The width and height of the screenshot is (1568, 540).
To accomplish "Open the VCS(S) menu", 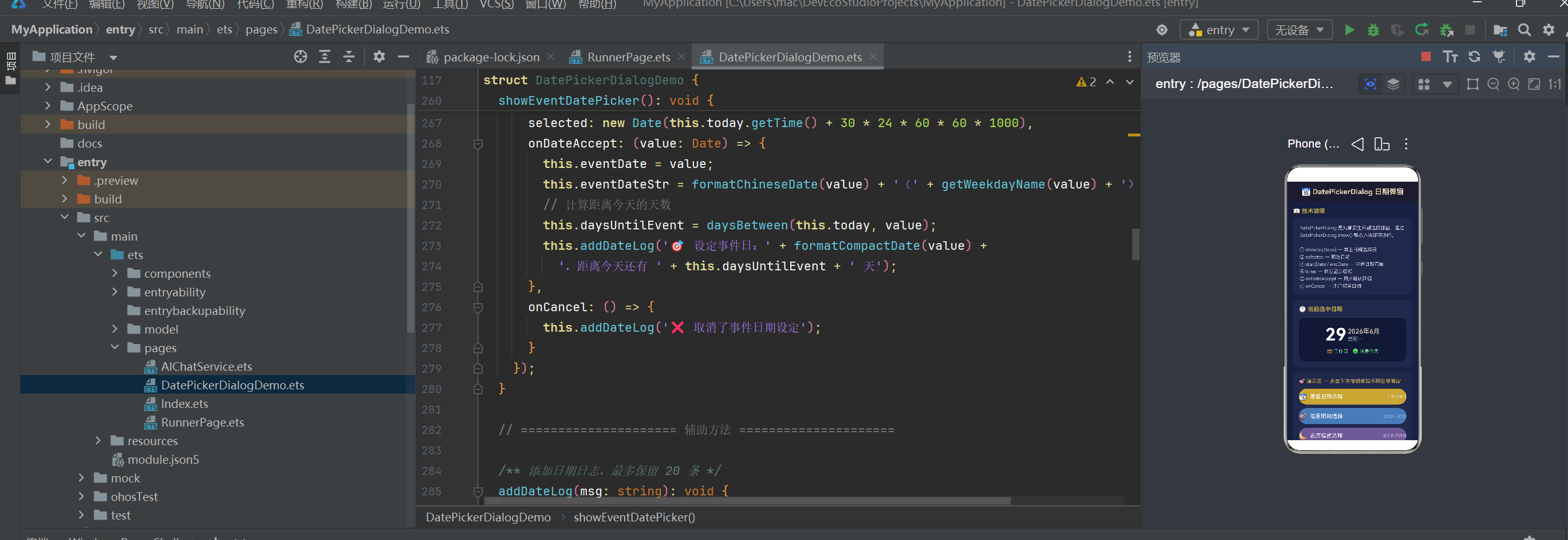I will click(x=496, y=4).
